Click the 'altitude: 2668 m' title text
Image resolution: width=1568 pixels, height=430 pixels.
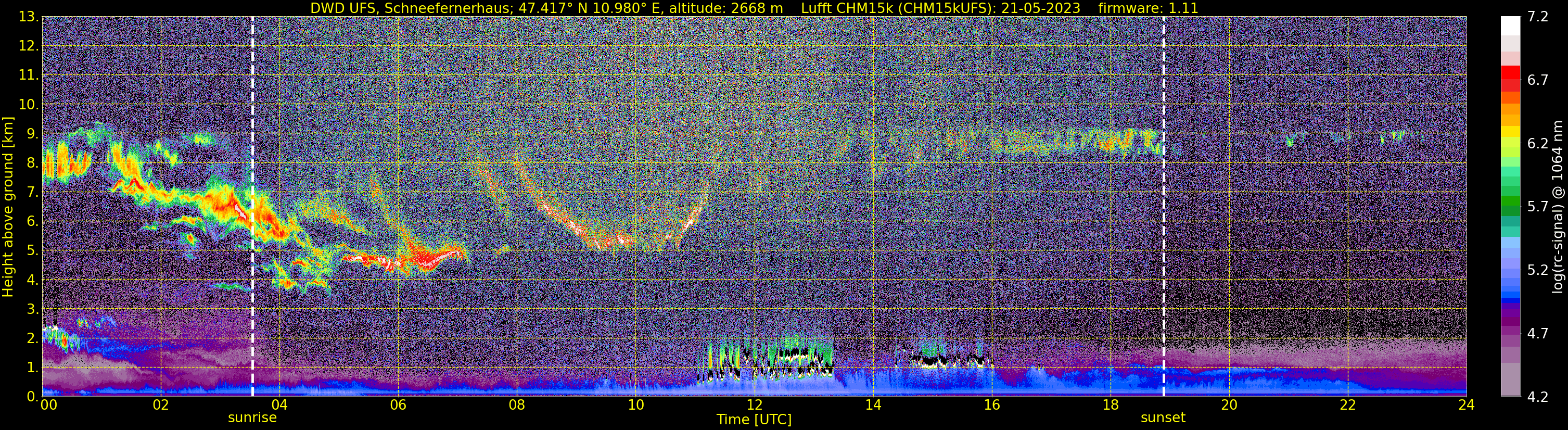pos(726,8)
